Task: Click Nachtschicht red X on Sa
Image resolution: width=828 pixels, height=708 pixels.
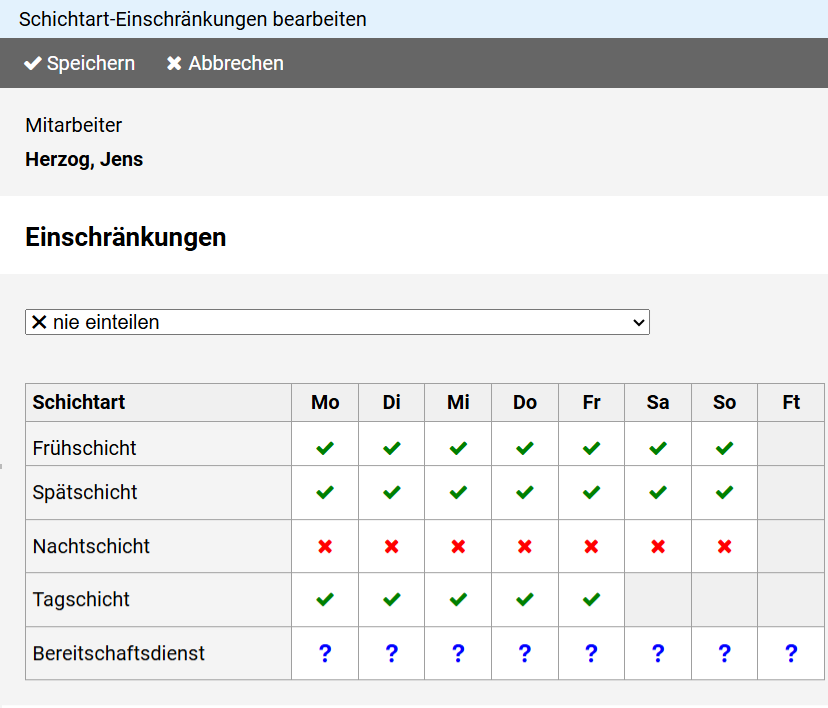Action: (x=657, y=546)
